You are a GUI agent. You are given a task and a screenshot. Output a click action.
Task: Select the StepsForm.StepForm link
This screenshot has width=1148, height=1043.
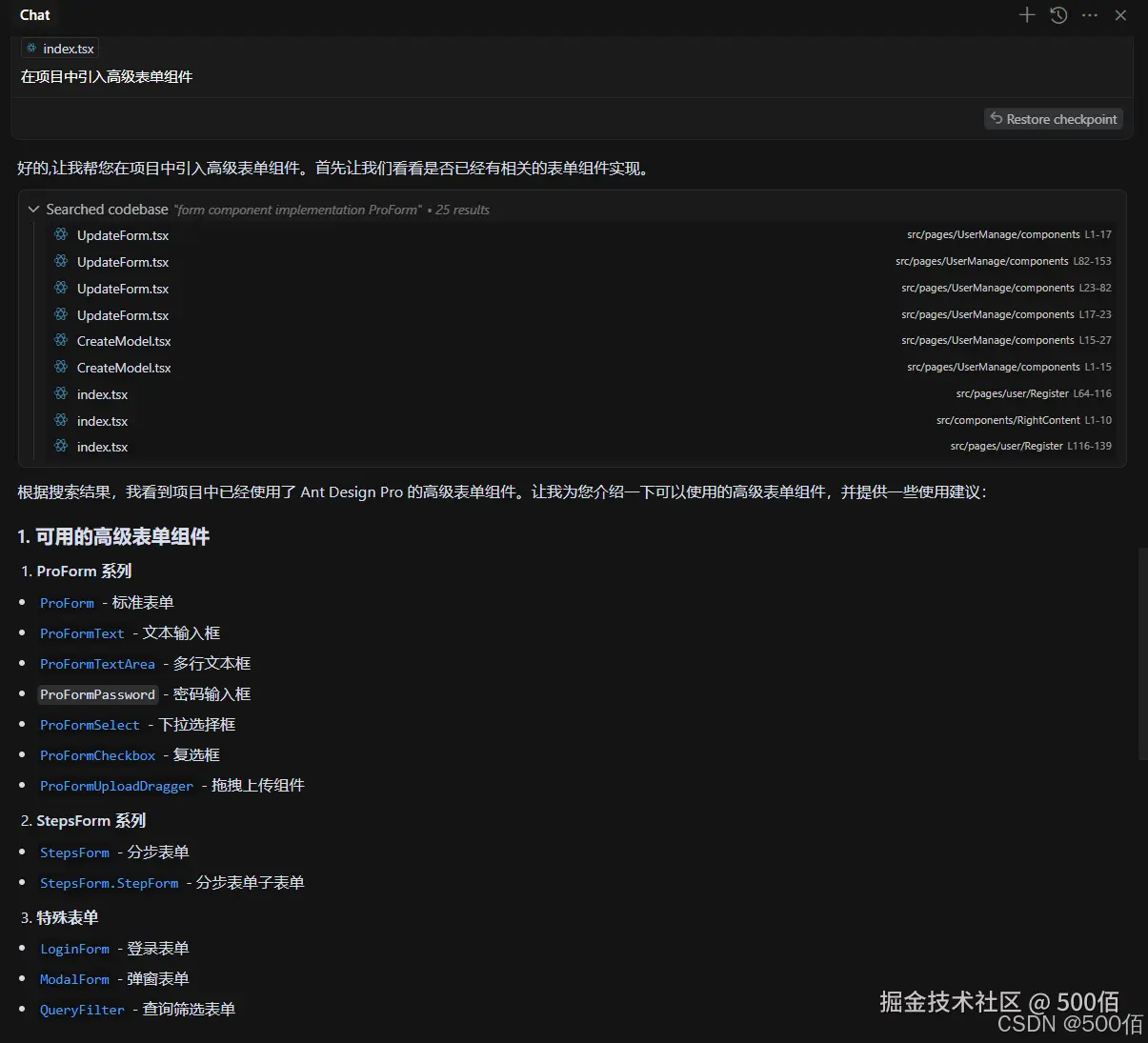pyautogui.click(x=109, y=883)
